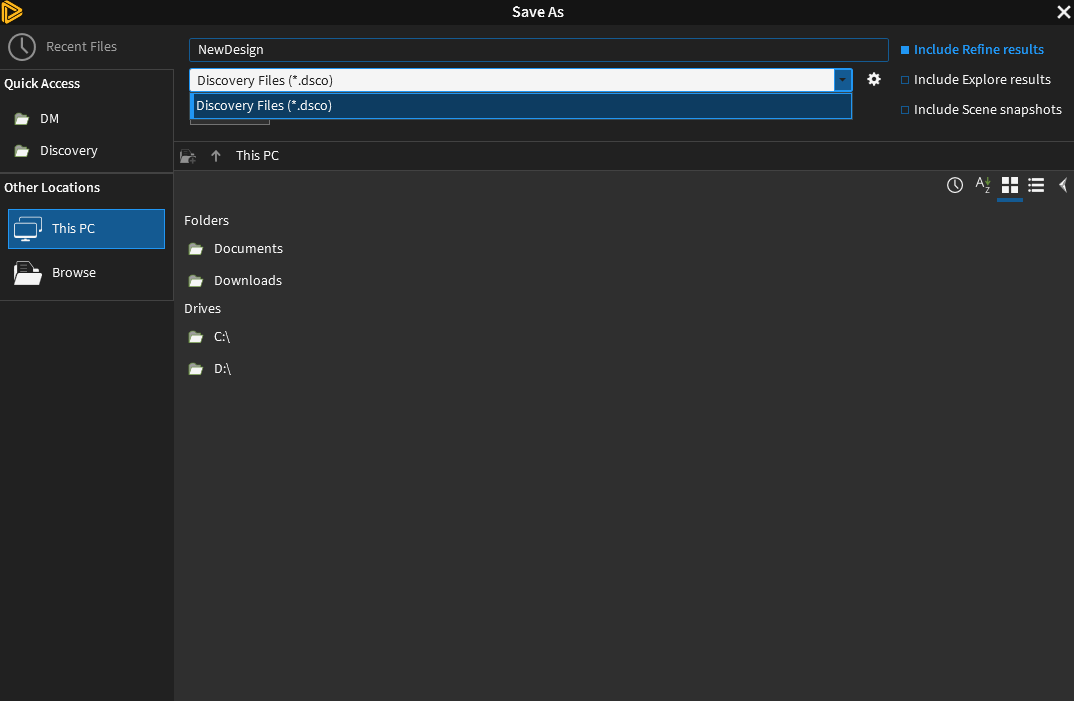The width and height of the screenshot is (1074, 701).
Task: Select Discovery Files (*.dsco) option
Action: pos(521,106)
